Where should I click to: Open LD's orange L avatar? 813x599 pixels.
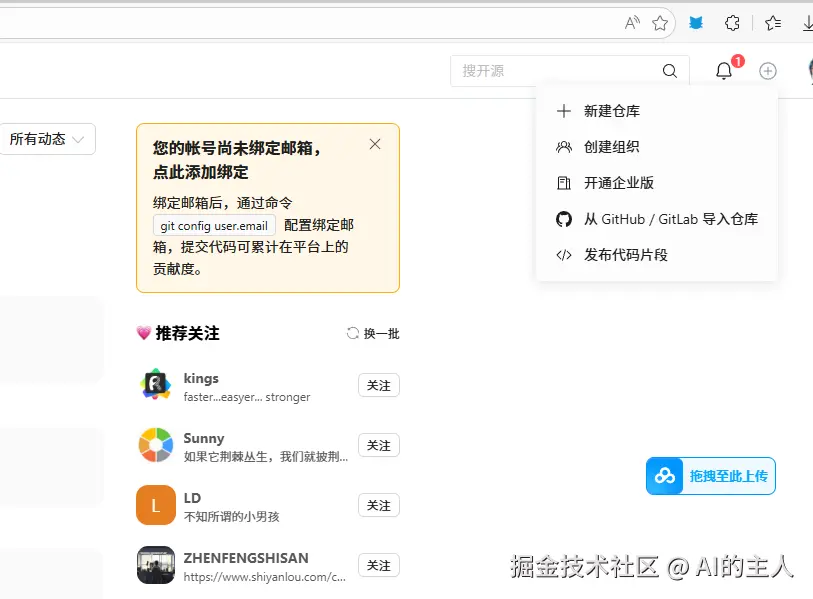click(156, 505)
